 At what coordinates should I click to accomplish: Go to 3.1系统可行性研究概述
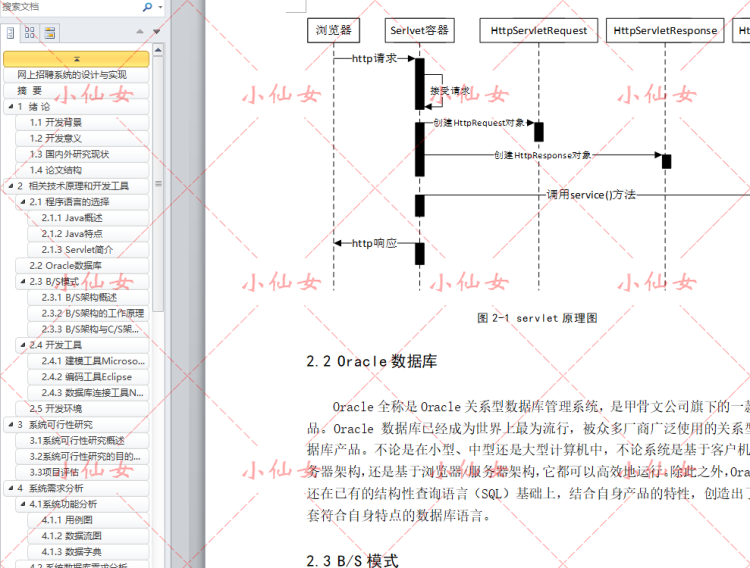(x=82, y=440)
